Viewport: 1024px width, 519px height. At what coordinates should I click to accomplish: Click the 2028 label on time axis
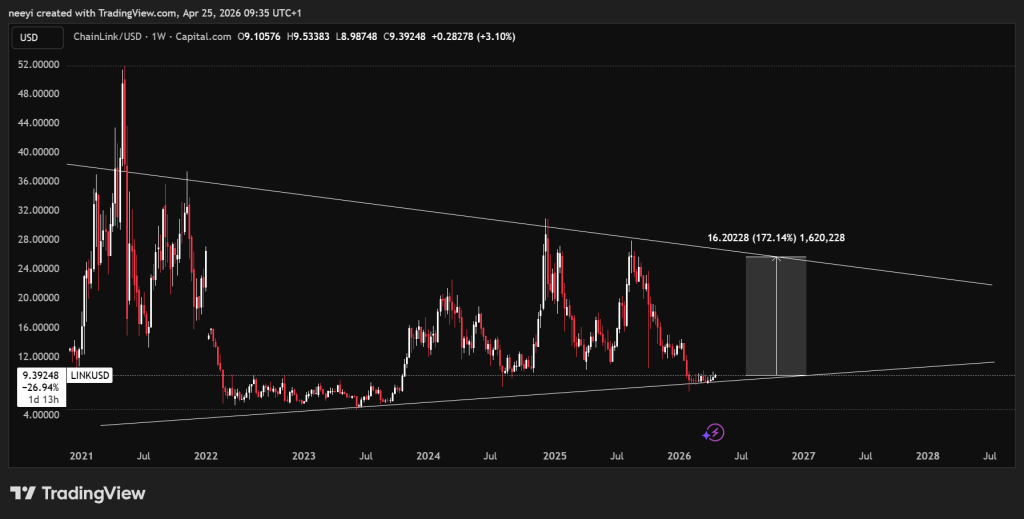[x=927, y=456]
